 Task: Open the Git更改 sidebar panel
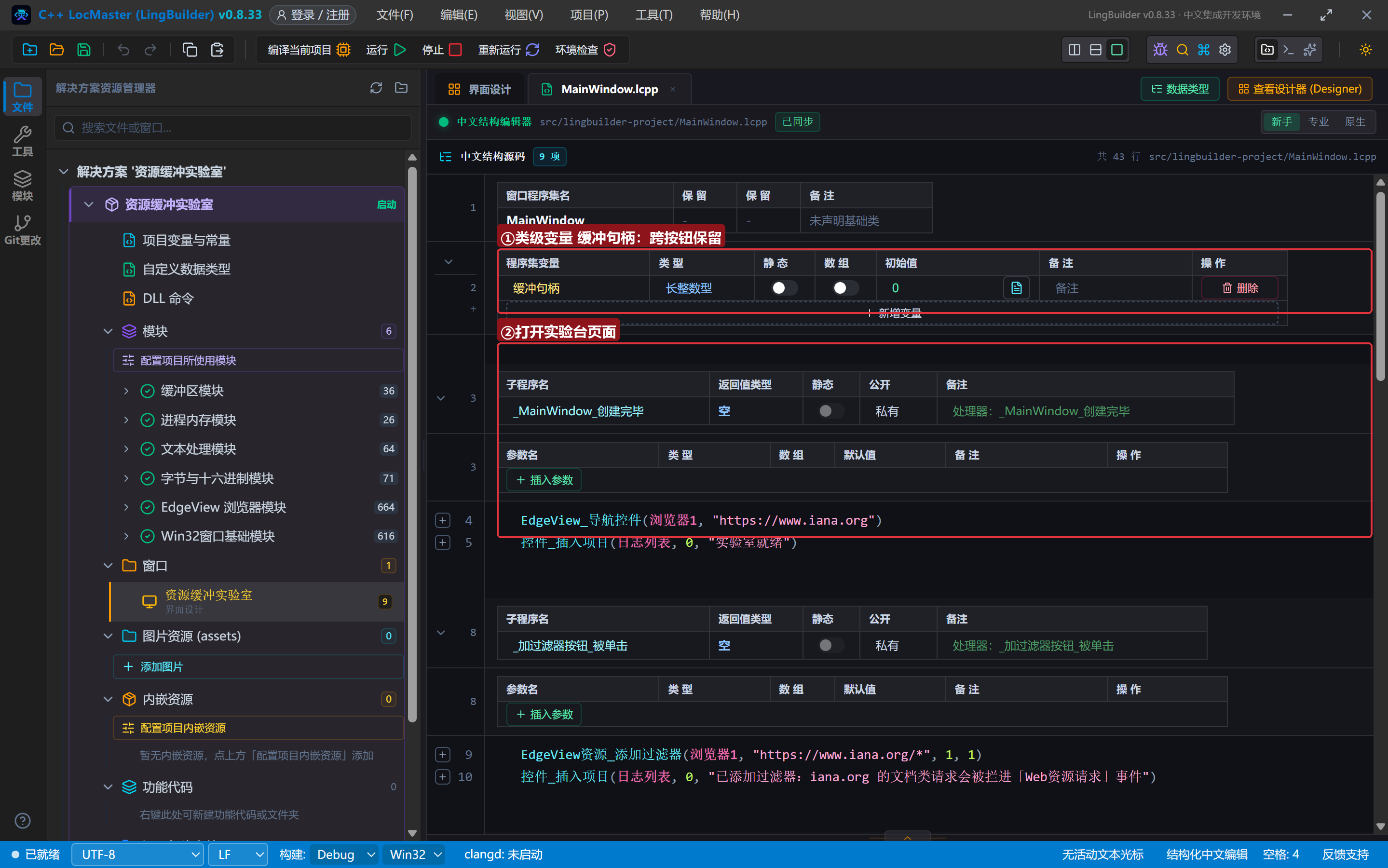click(22, 230)
